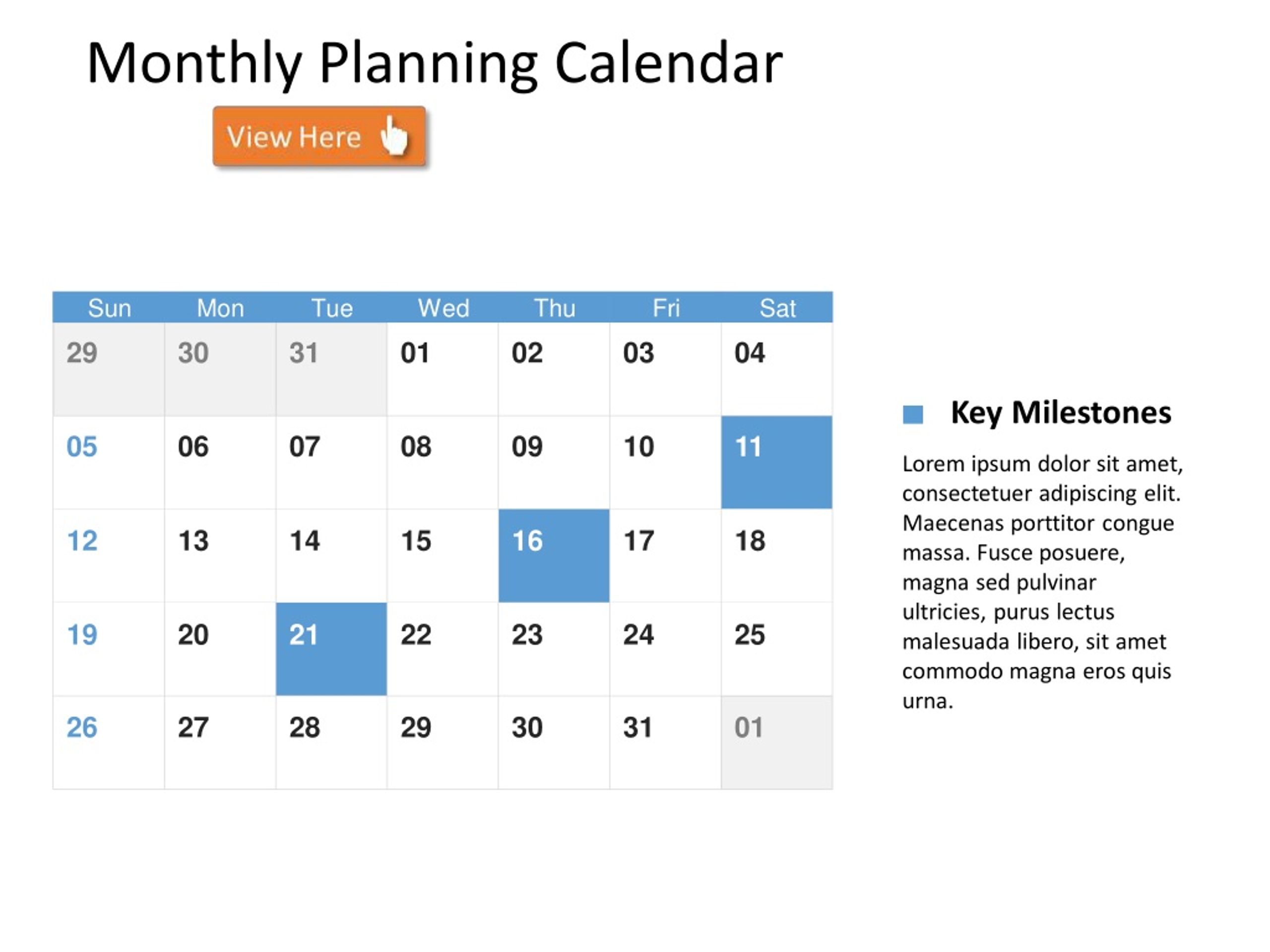The width and height of the screenshot is (1270, 952).
Task: Select Sunday date 26
Action: coord(109,743)
